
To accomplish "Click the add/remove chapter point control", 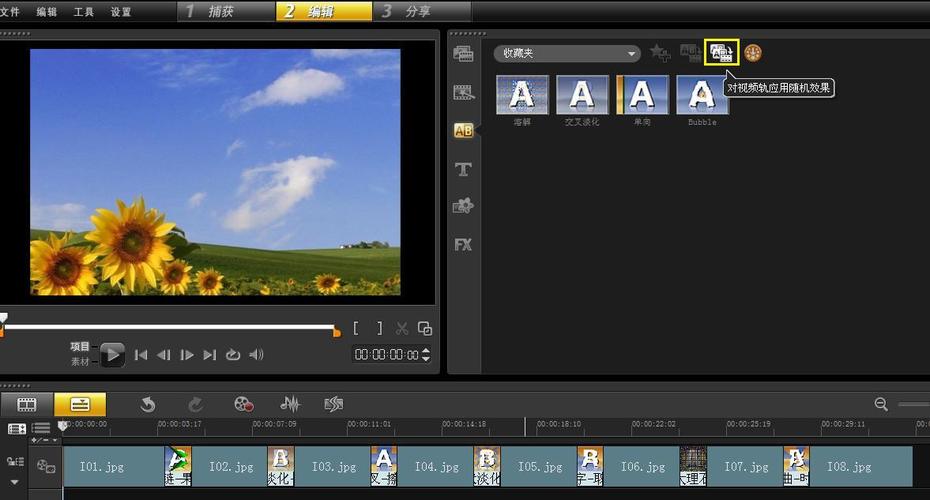I will coord(44,440).
